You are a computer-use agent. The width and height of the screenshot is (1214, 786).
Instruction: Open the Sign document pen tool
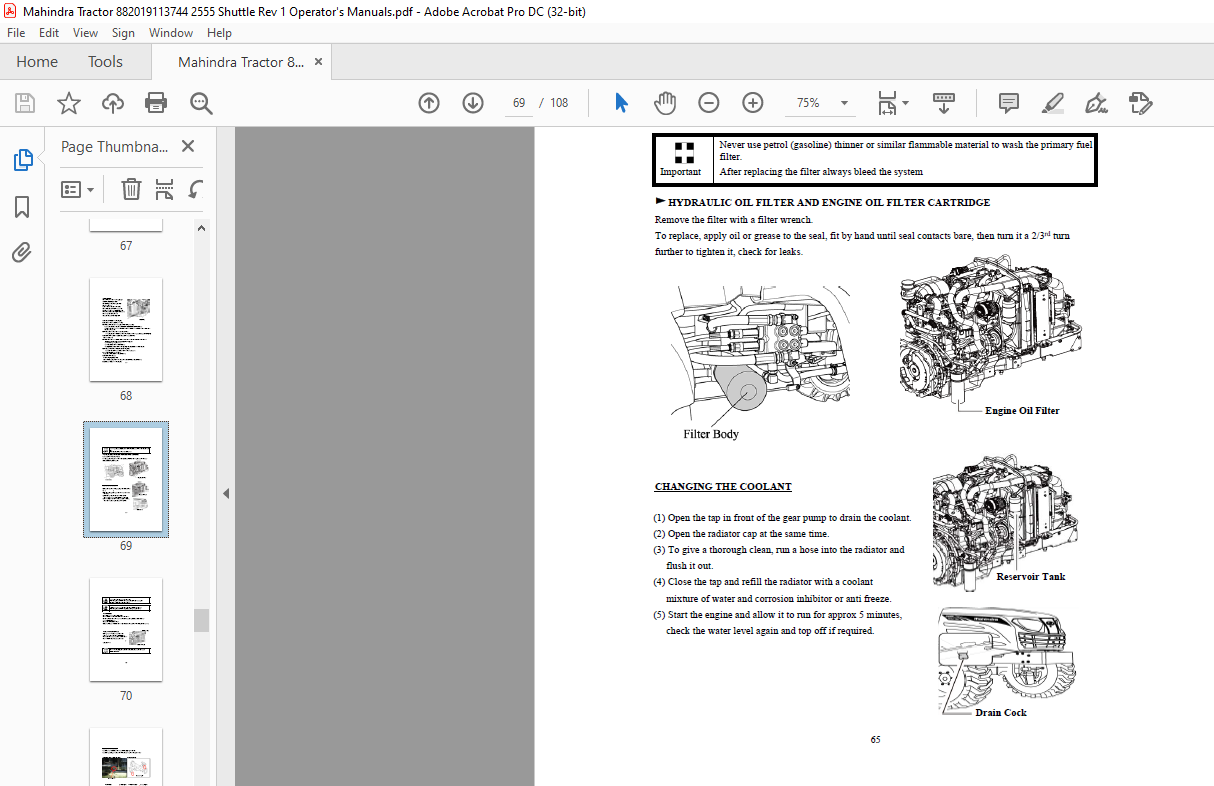(1096, 103)
